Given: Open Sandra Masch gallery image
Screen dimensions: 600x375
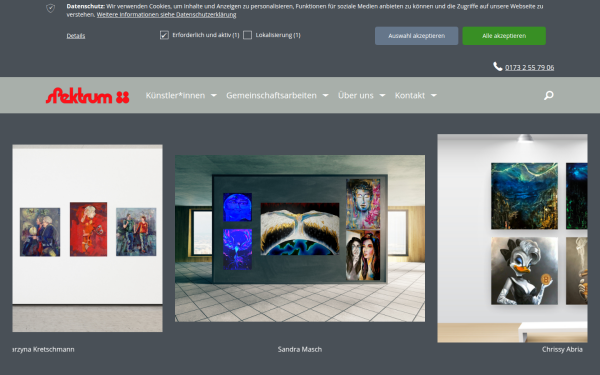Looking at the screenshot, I should 300,238.
